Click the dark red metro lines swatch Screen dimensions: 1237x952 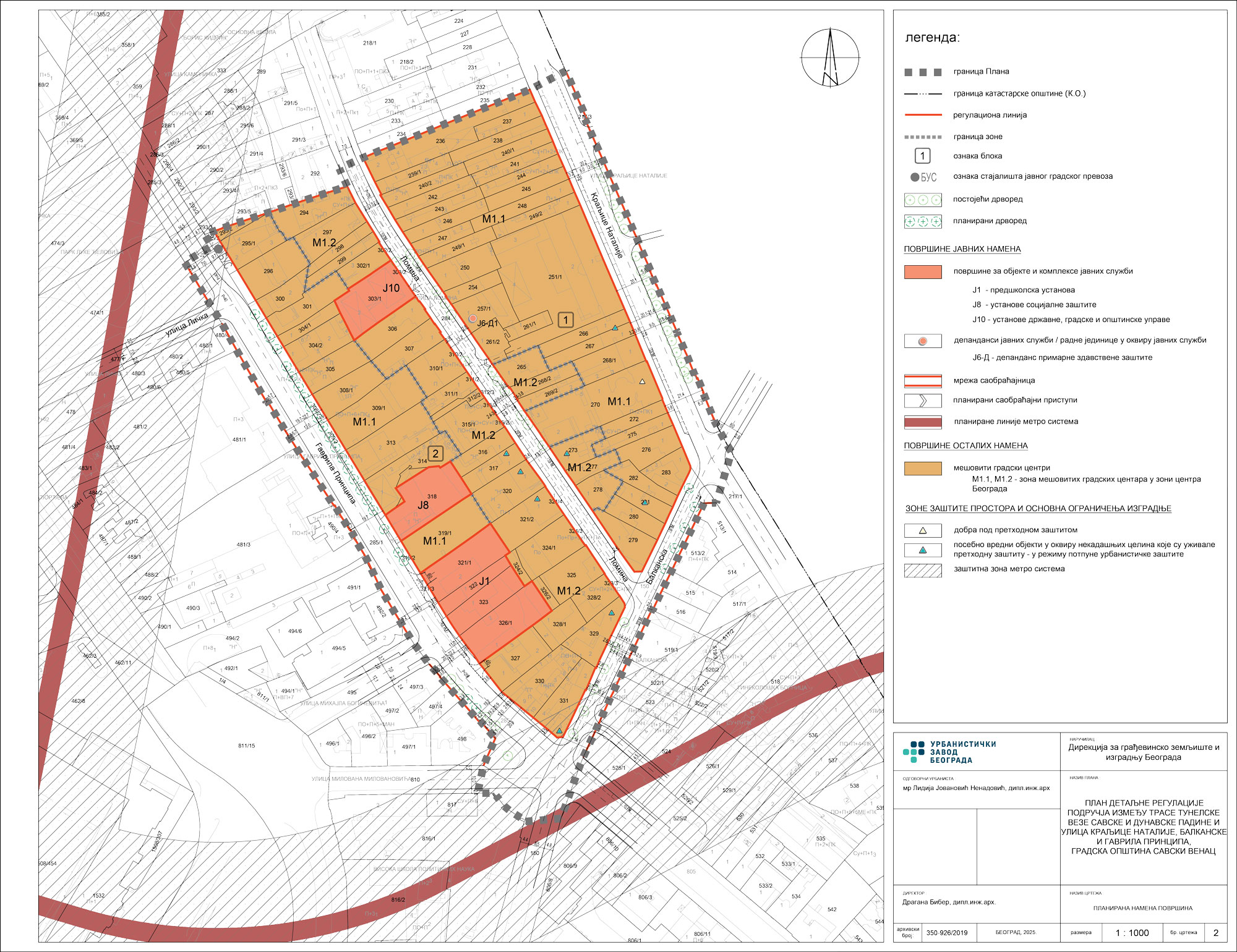pos(923,422)
